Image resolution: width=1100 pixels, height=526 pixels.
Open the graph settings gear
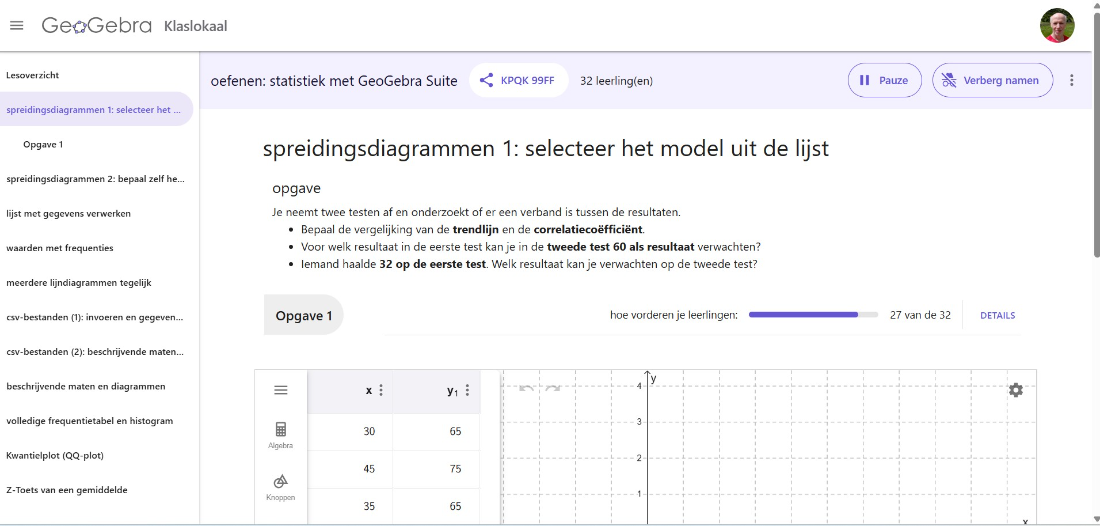(x=1015, y=390)
